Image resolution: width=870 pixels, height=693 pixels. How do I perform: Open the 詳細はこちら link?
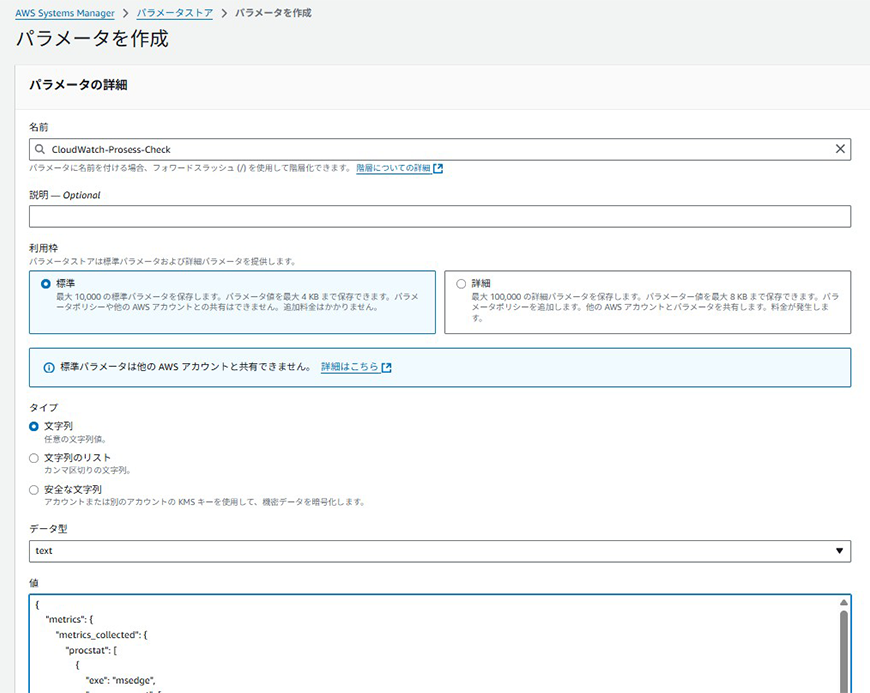349,367
